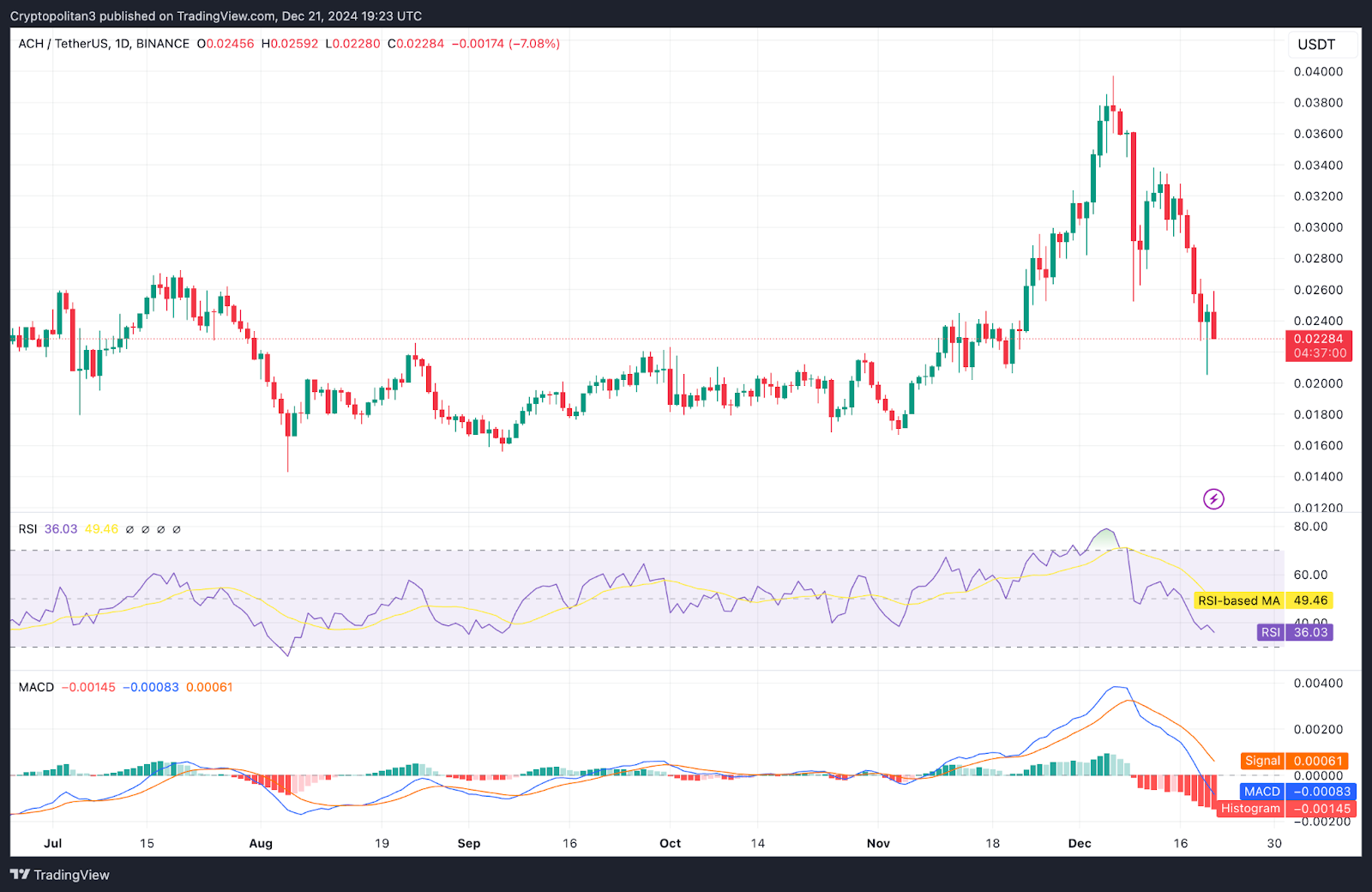Click the MACD legend signal value 0.00061
The image size is (1372, 892).
pos(209,687)
